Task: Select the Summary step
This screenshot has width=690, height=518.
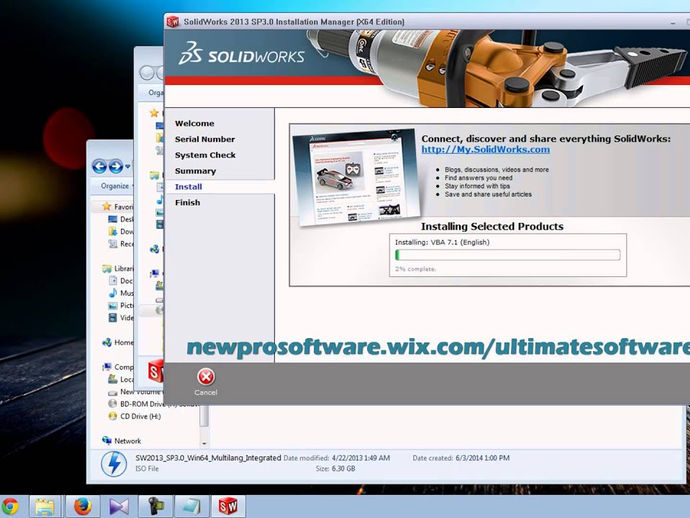Action: 195,171
